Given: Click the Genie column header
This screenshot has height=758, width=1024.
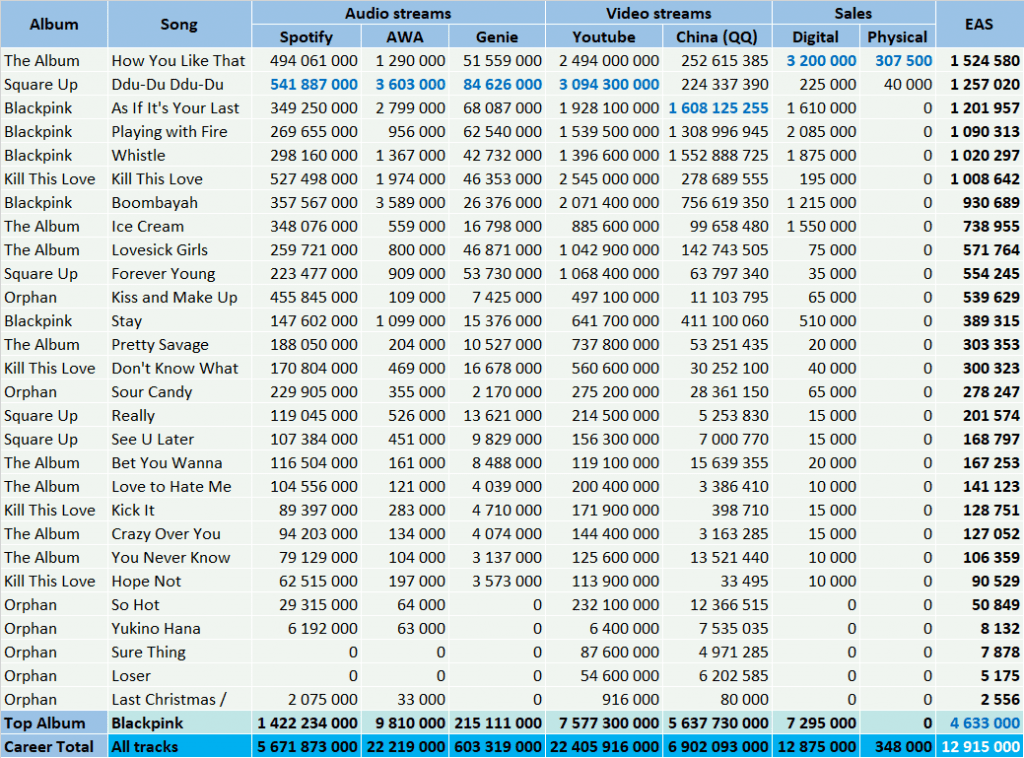Looking at the screenshot, I should pyautogui.click(x=497, y=37).
